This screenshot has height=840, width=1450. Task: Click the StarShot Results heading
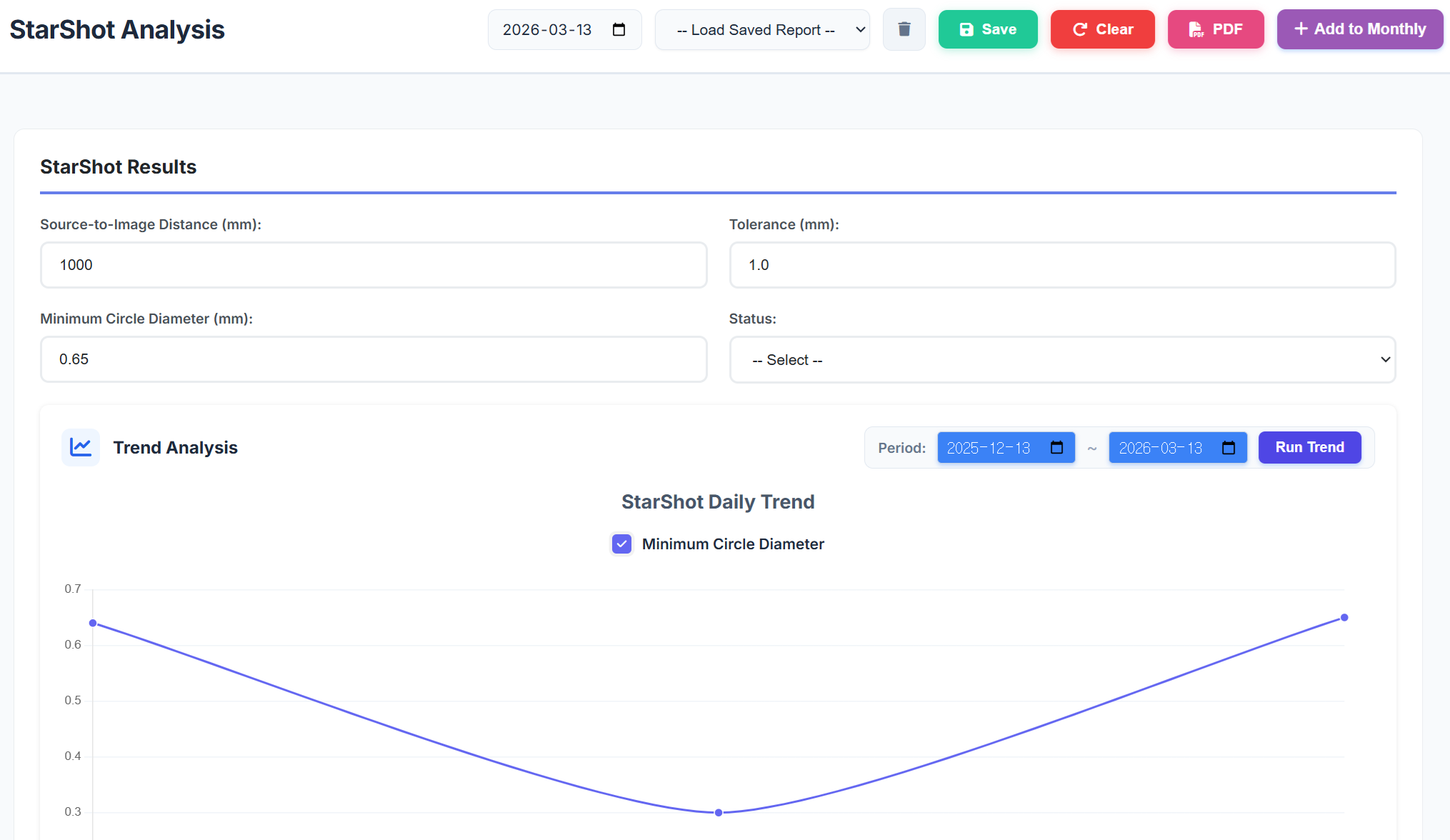[x=118, y=167]
